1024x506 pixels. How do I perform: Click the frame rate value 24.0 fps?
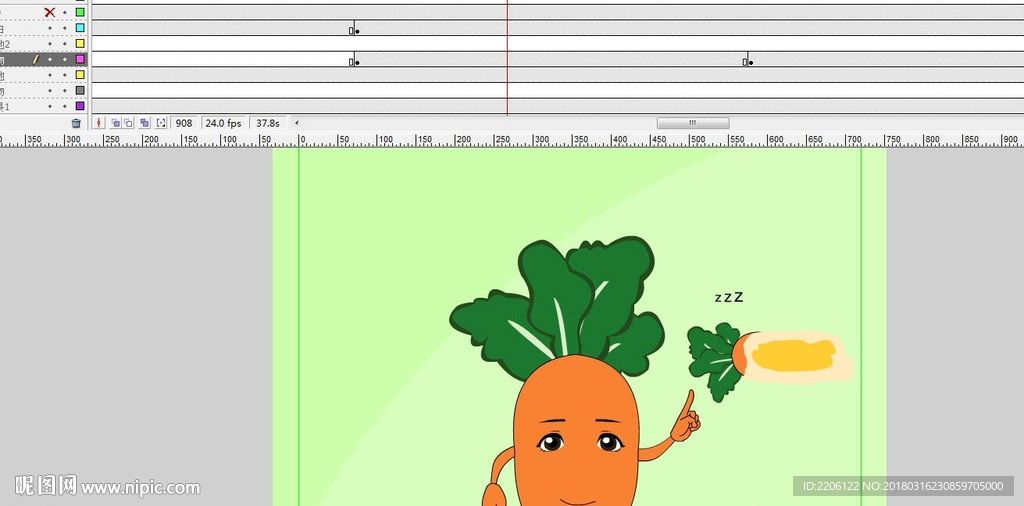pos(223,123)
